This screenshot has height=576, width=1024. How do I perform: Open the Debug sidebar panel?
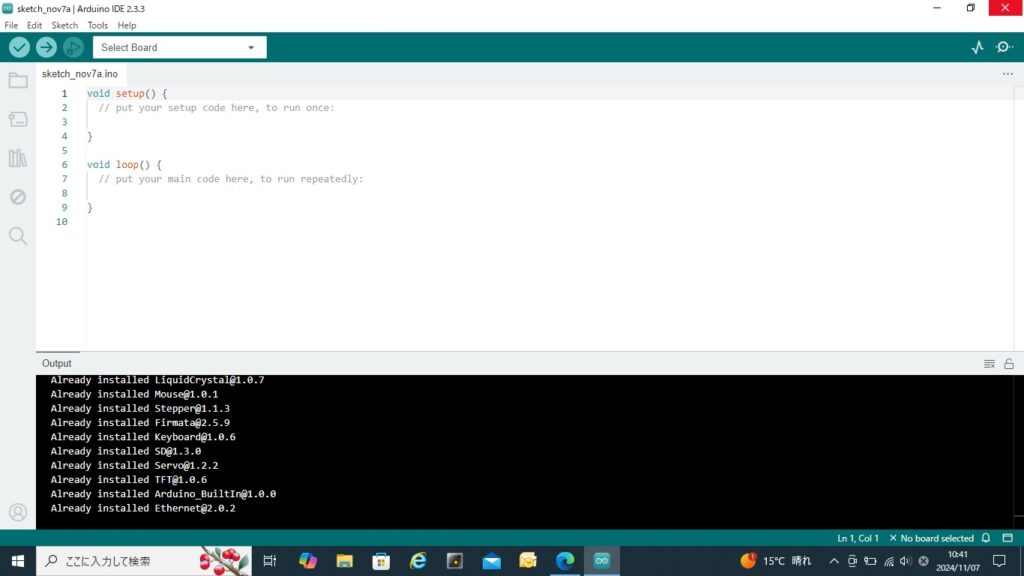[18, 197]
